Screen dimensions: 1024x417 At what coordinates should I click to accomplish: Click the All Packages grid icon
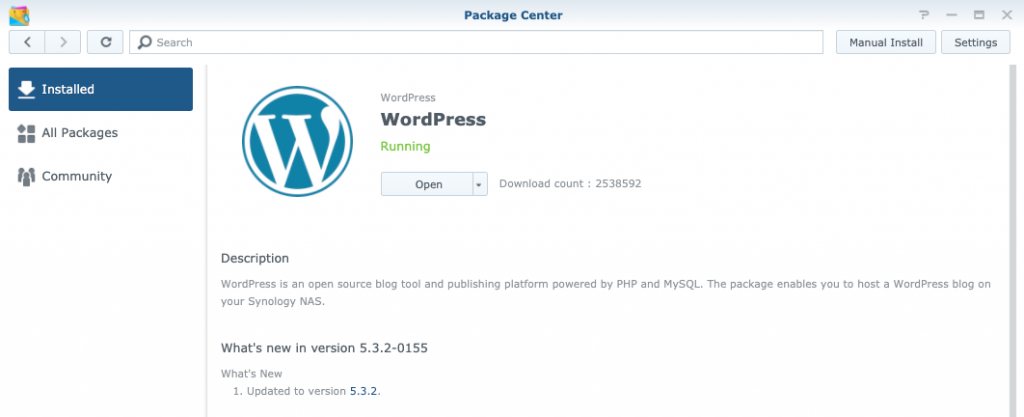click(26, 133)
